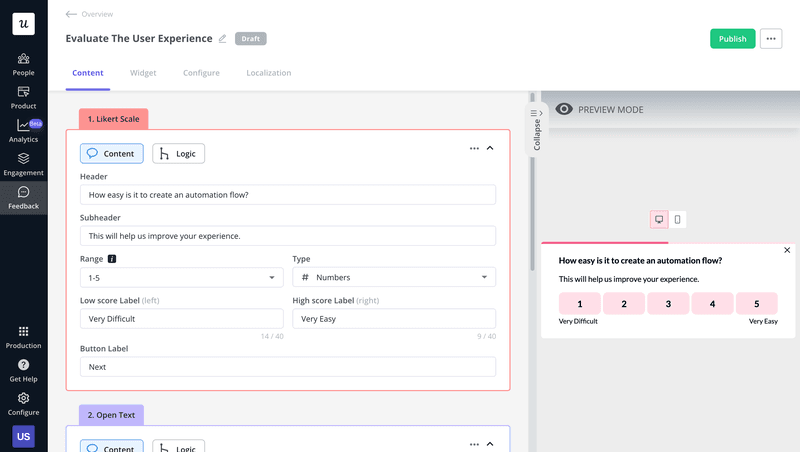Viewport: 800px width, 452px height.
Task: Collapse the Likert Scale block
Action: pyautogui.click(x=490, y=148)
